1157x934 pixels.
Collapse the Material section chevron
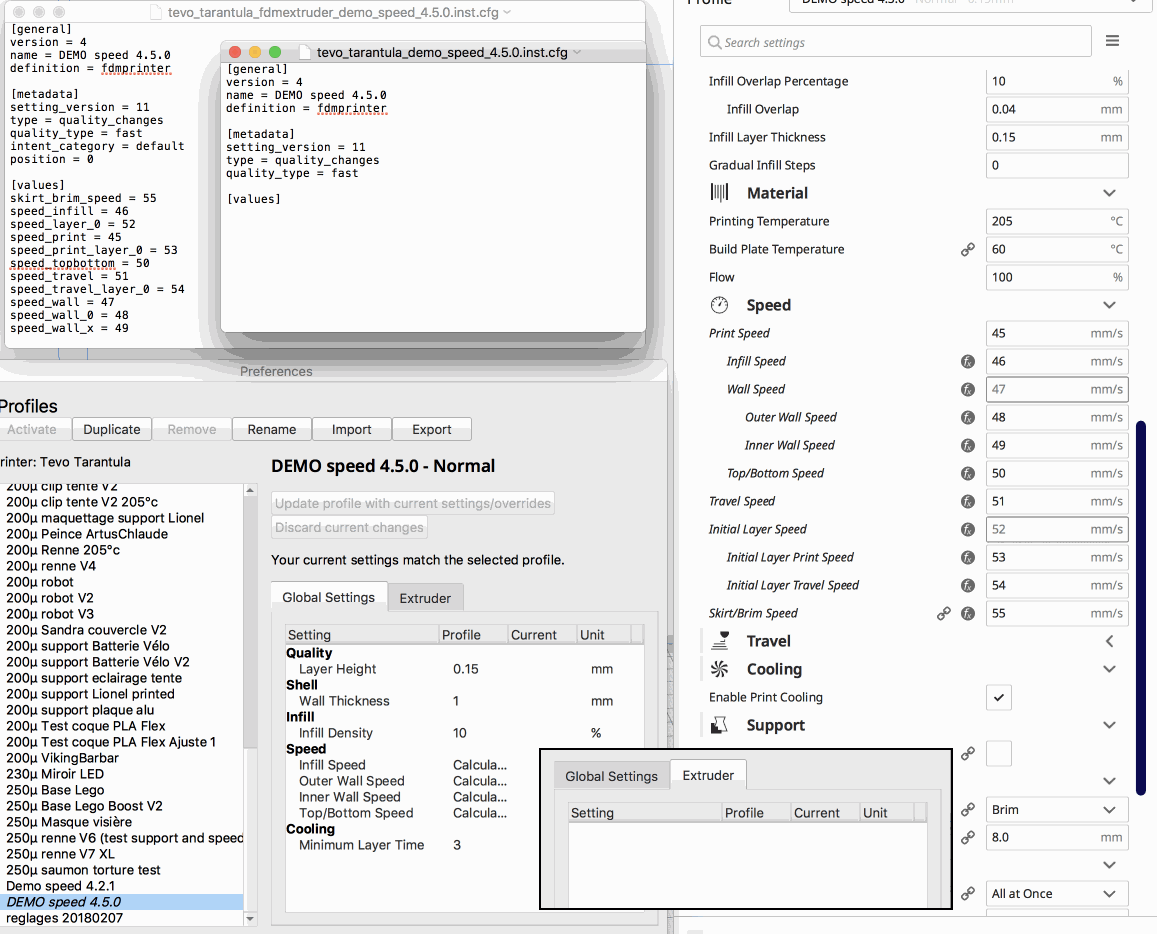click(x=1108, y=193)
